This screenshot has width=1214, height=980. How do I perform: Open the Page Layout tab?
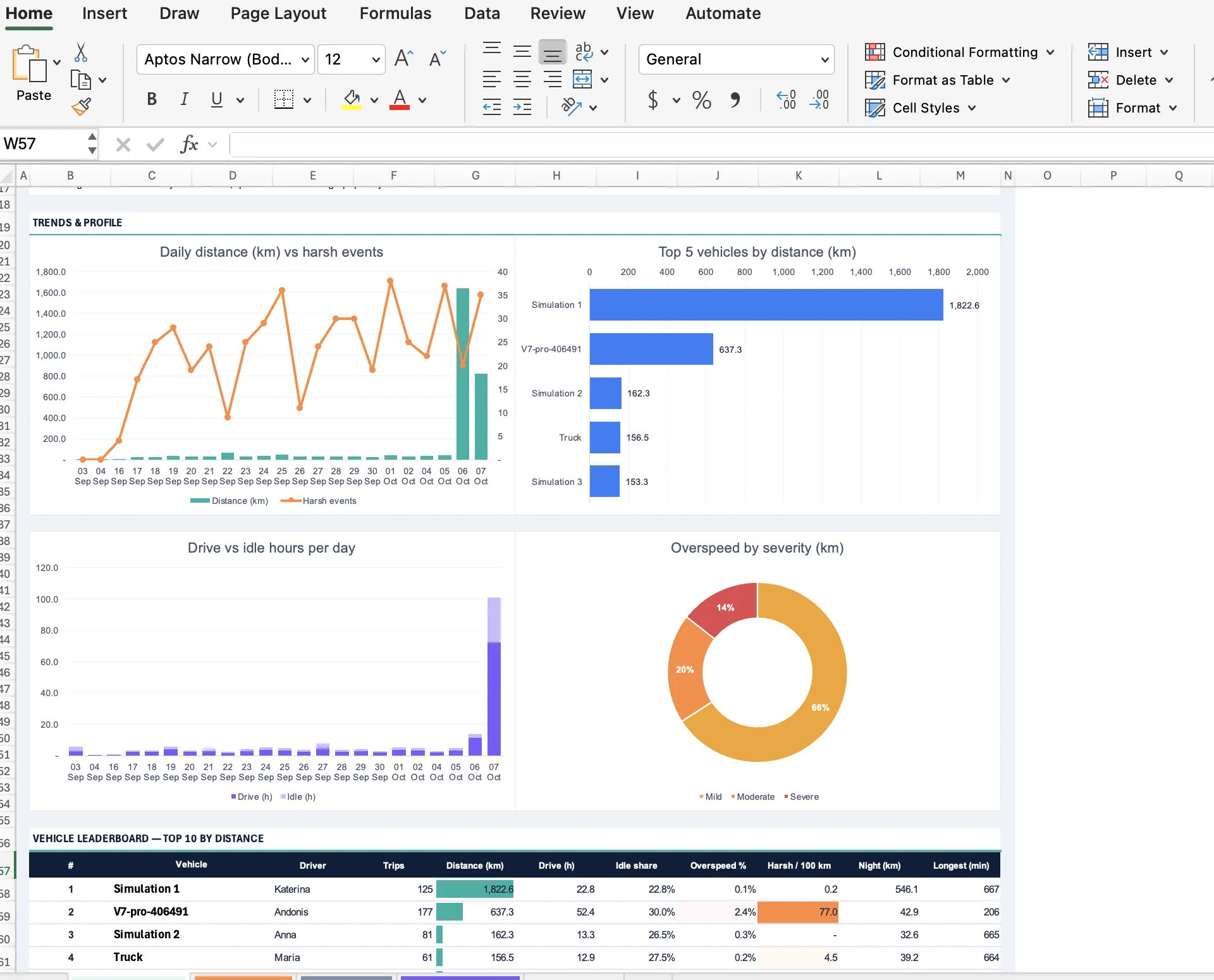(278, 13)
